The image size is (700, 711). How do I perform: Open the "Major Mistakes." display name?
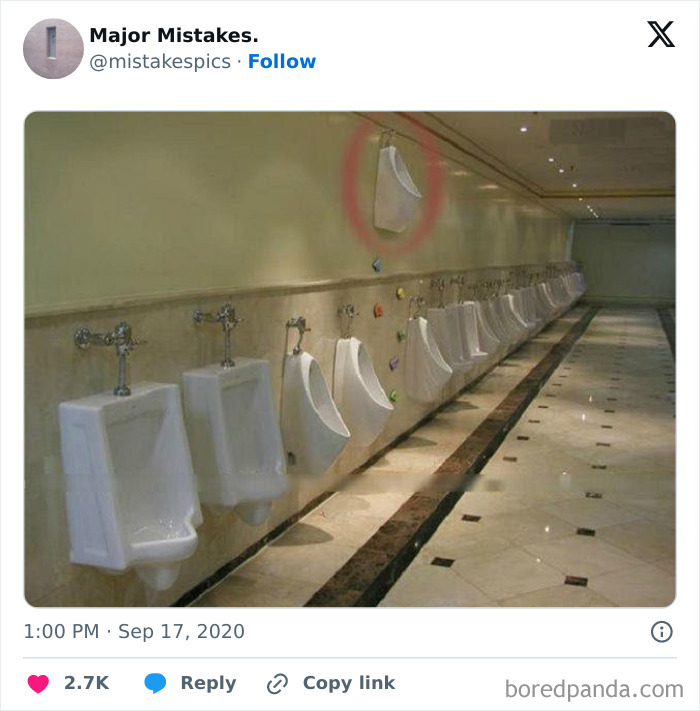pos(174,35)
